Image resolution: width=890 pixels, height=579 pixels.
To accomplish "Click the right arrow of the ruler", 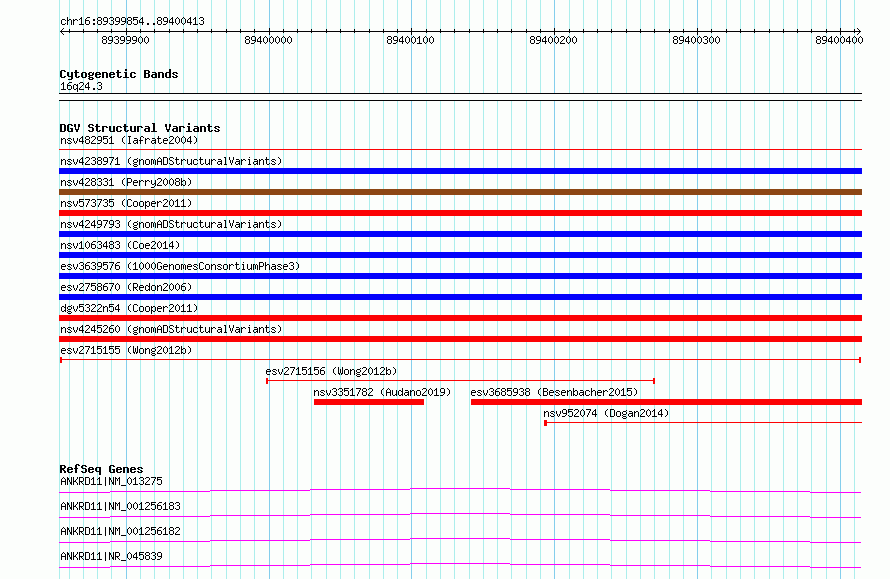I will pos(858,31).
